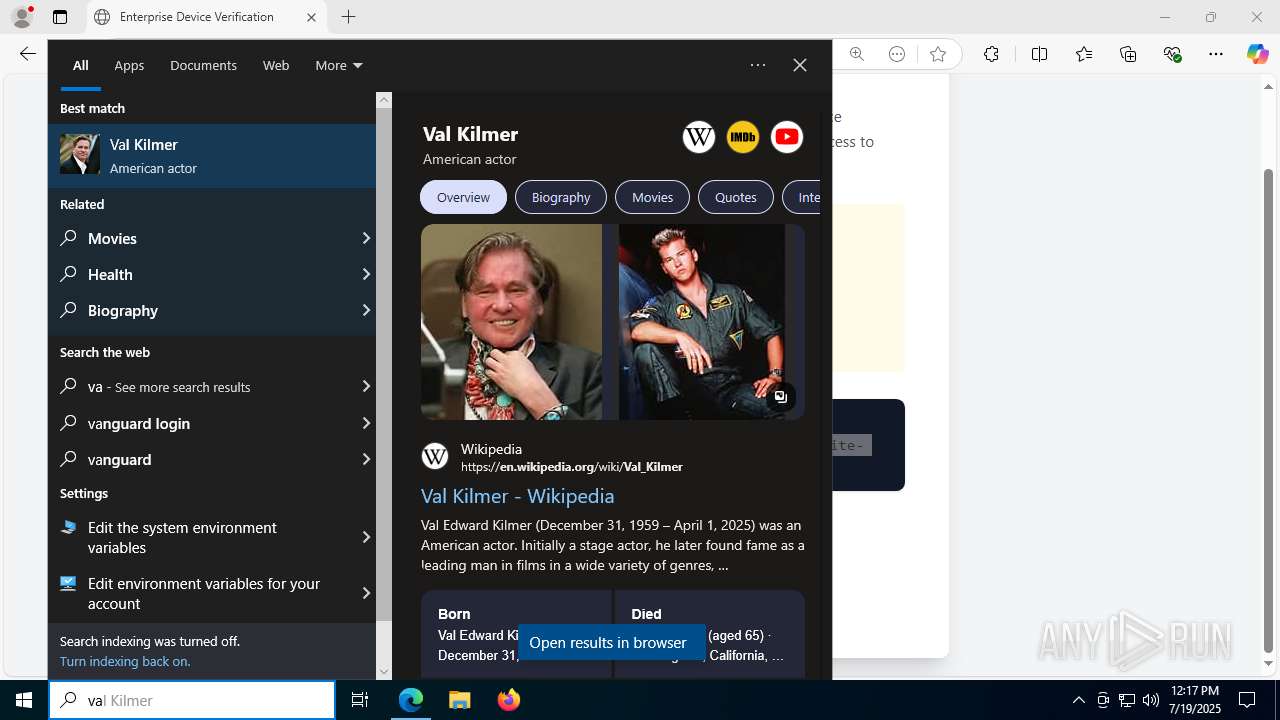Open the Windows Start button
Viewport: 1280px width, 720px height.
[x=24, y=700]
